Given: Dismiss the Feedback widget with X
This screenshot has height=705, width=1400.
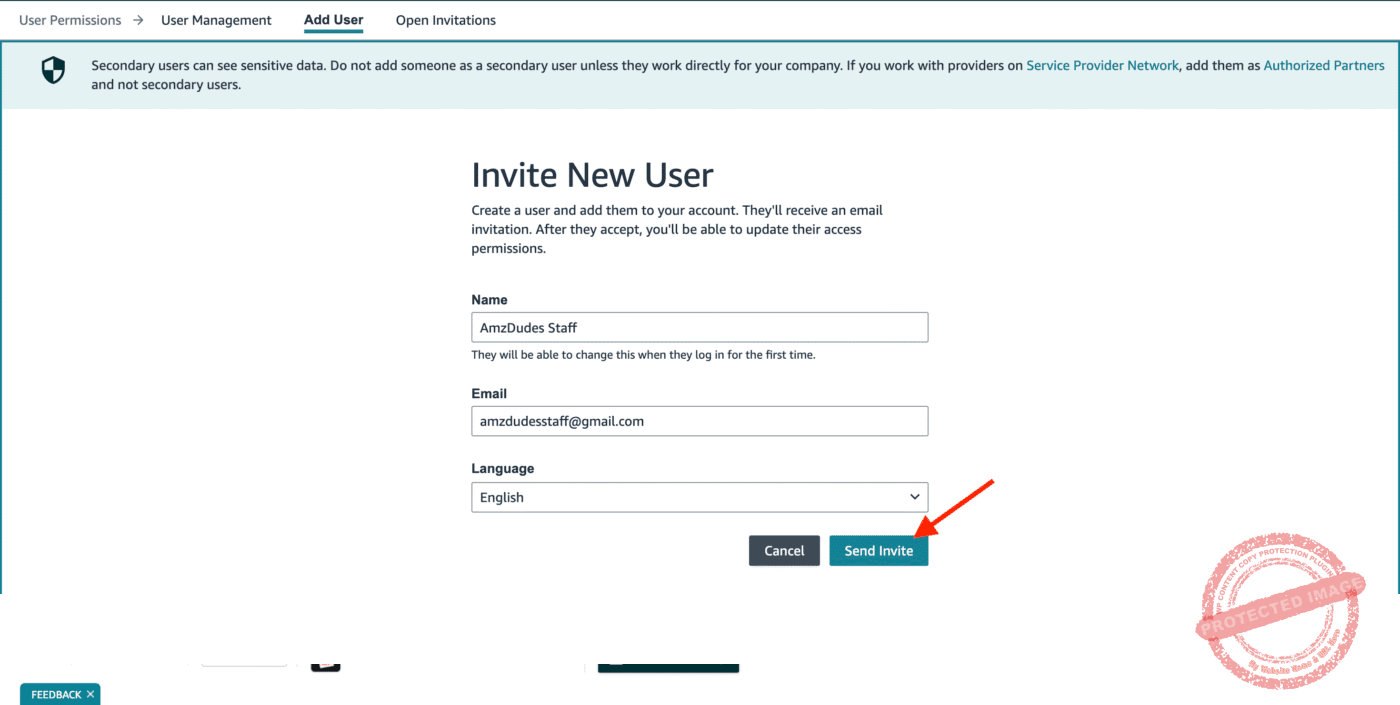Looking at the screenshot, I should 90,694.
